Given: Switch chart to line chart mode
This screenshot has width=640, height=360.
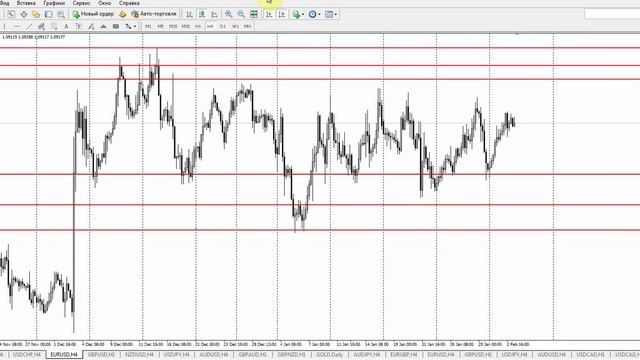Looking at the screenshot, I should point(214,14).
